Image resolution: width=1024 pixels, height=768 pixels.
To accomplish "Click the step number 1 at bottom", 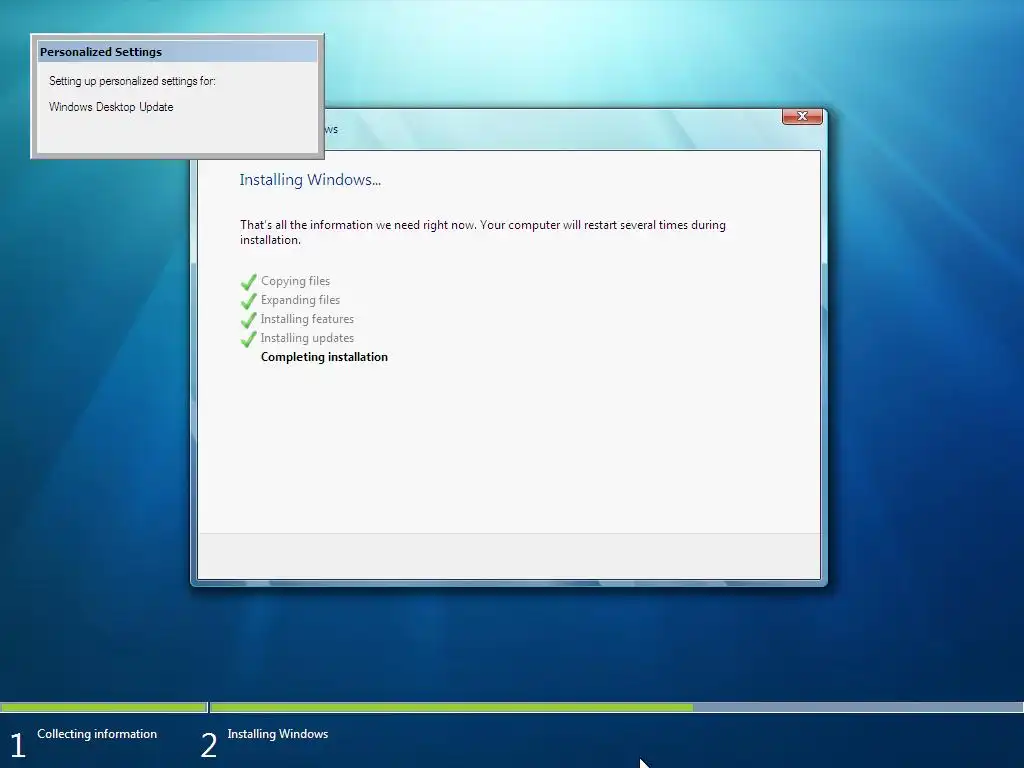I will [18, 745].
